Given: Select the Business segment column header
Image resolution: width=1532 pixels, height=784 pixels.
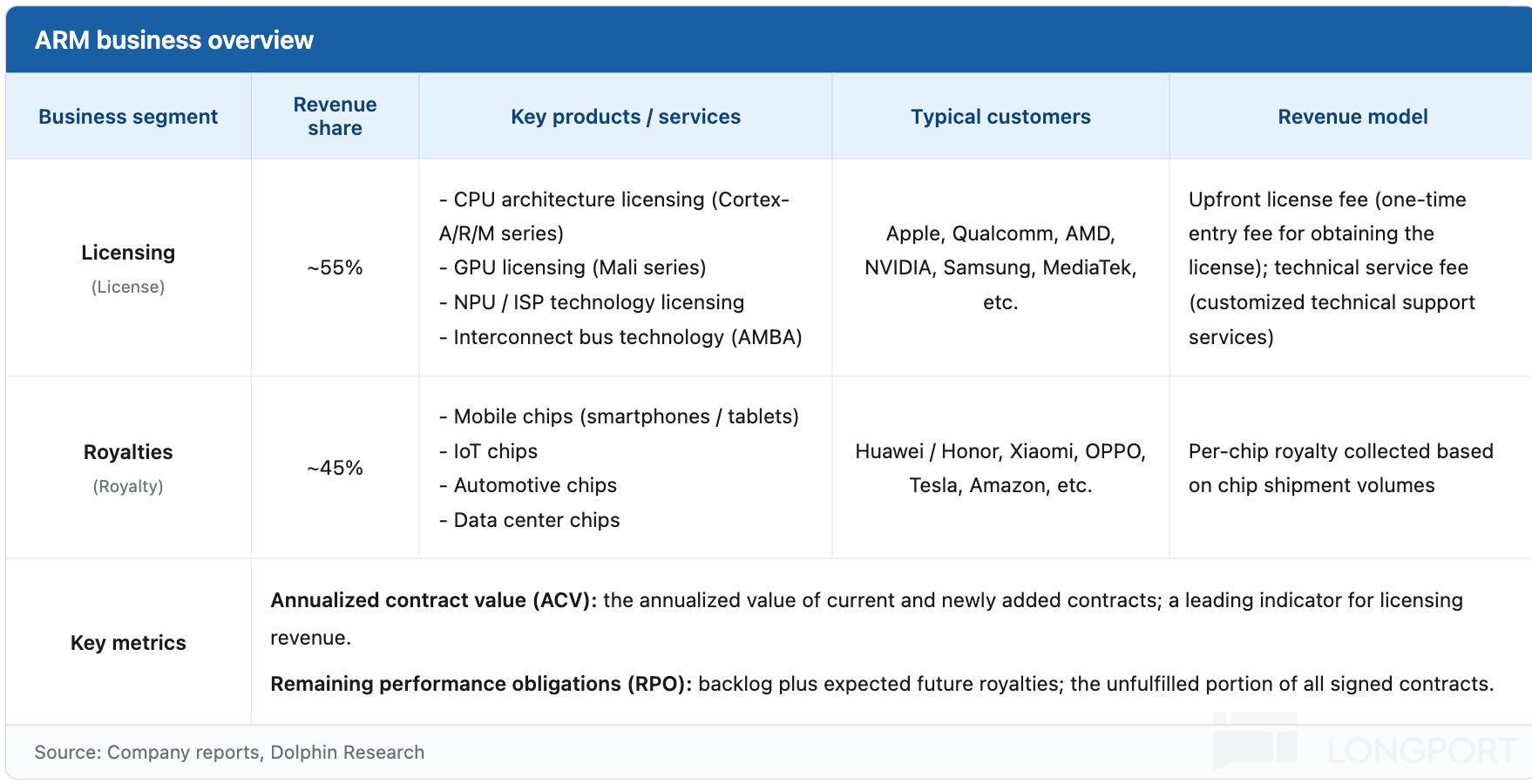Looking at the screenshot, I should pos(128,117).
